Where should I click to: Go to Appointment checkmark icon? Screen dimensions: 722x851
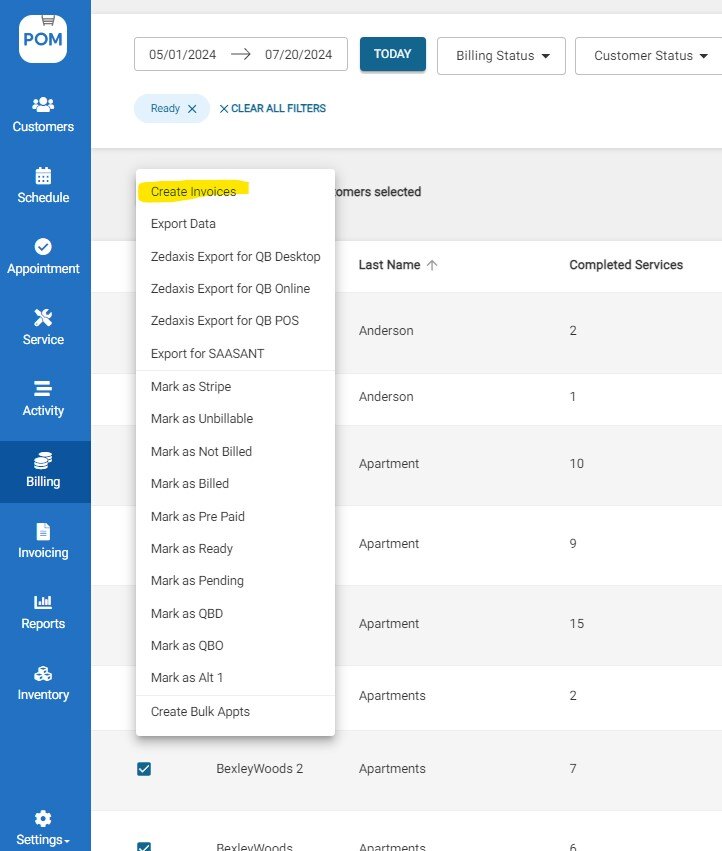coord(43,247)
